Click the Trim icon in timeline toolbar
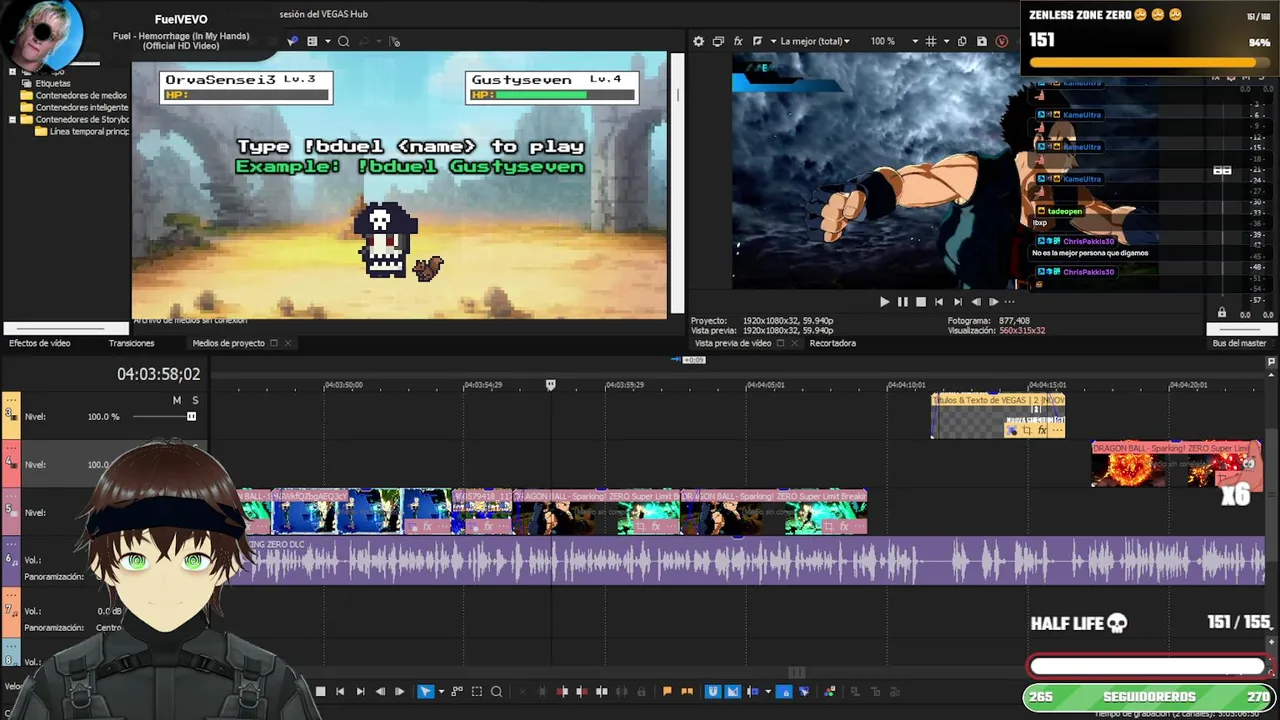The height and width of the screenshot is (720, 1280). [x=542, y=691]
